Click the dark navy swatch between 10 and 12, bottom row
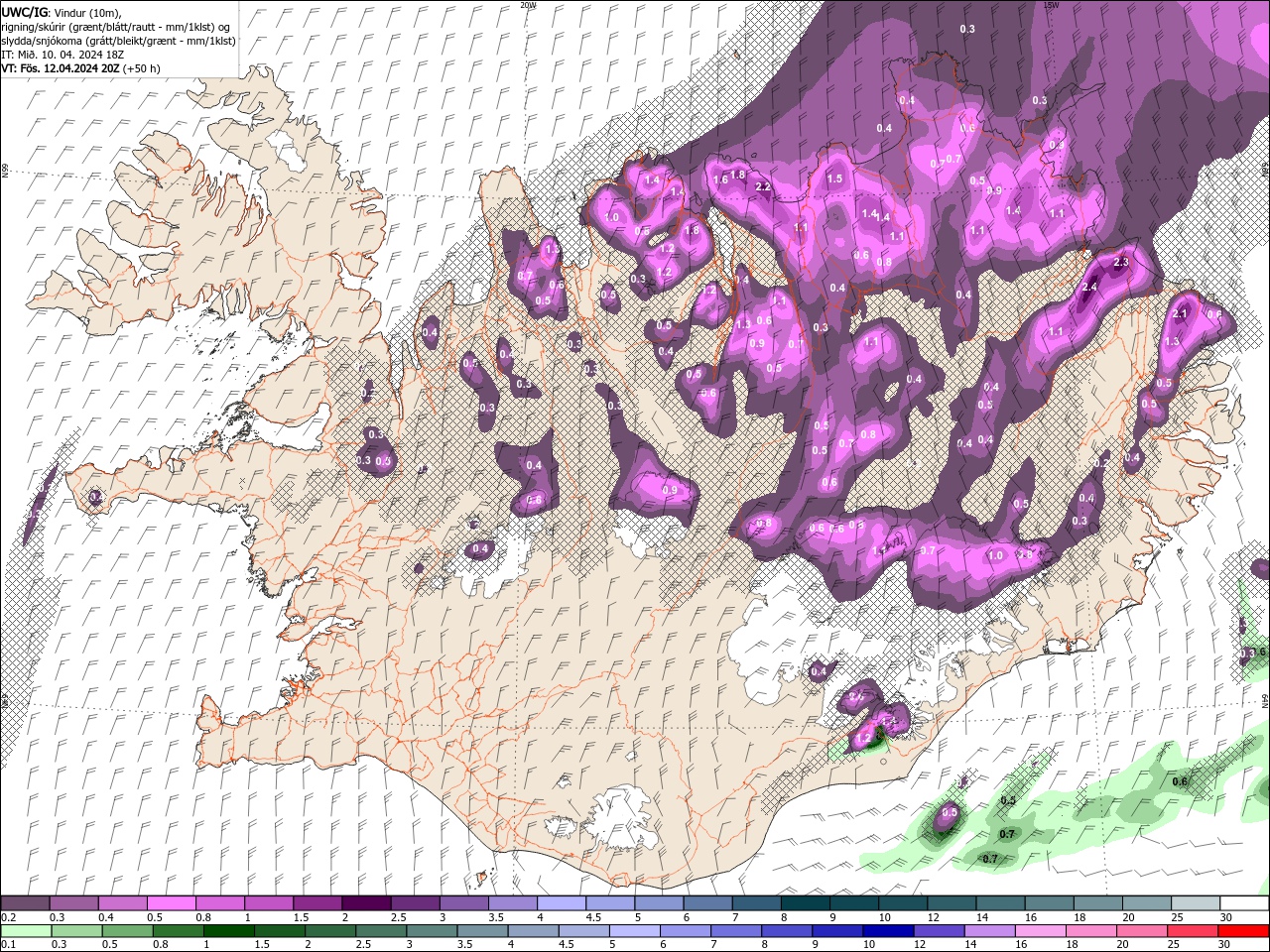This screenshot has width=1270, height=952. (x=887, y=931)
